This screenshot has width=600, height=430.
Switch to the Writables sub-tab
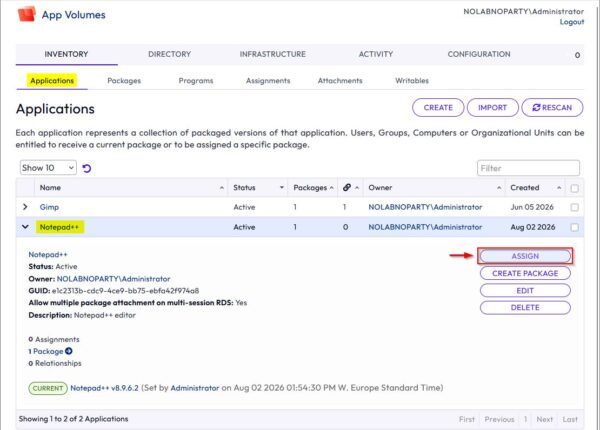(x=412, y=81)
